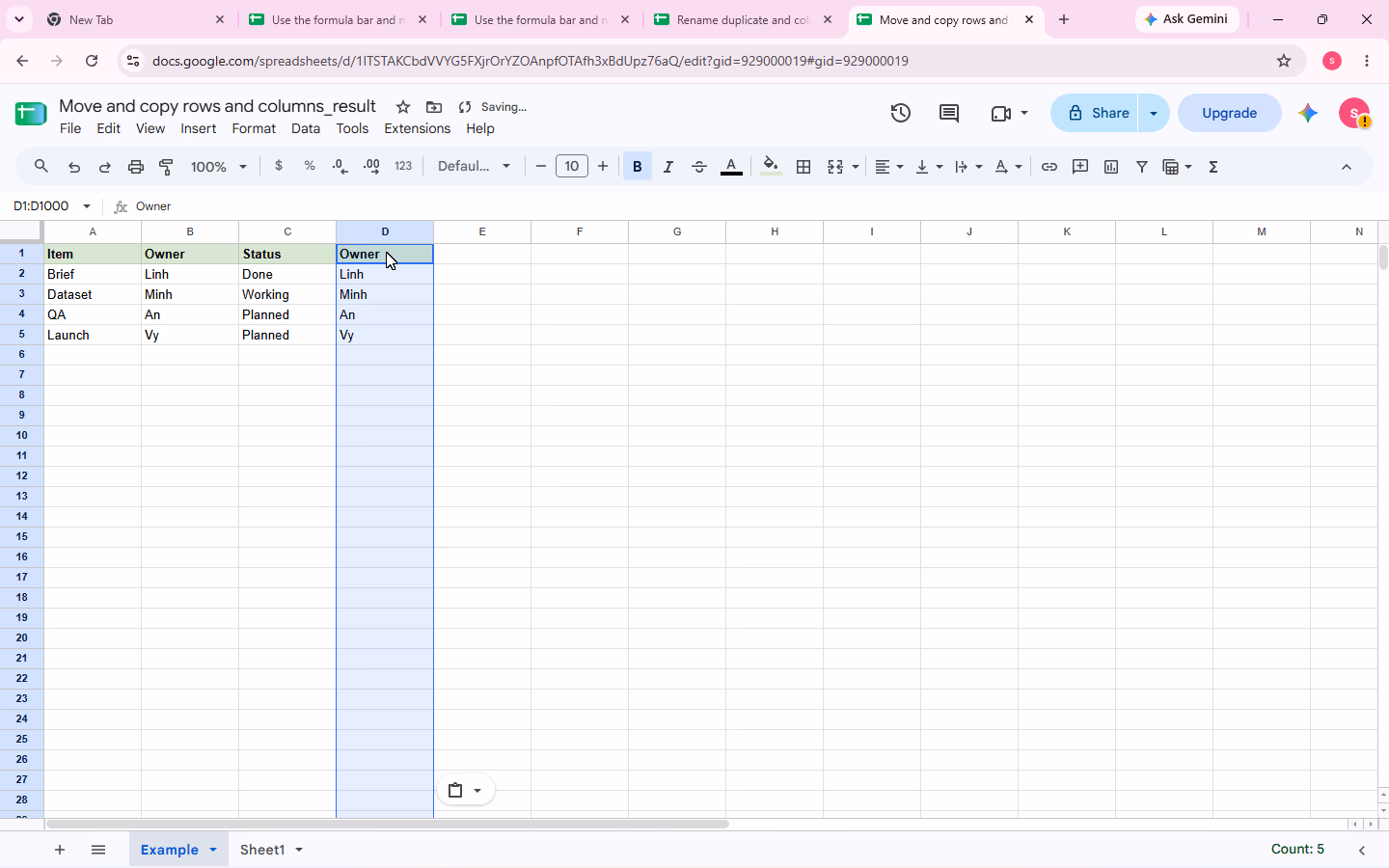Open the zoom 100% dropdown
The height and width of the screenshot is (868, 1389).
pyautogui.click(x=219, y=167)
